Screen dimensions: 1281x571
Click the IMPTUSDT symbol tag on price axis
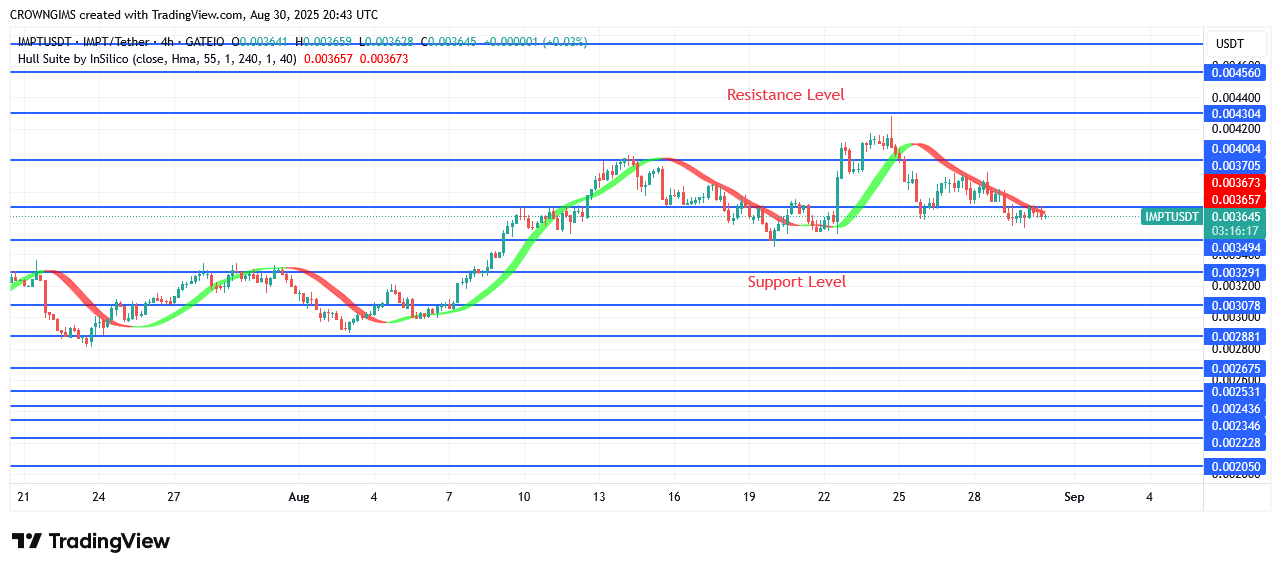click(x=1171, y=216)
